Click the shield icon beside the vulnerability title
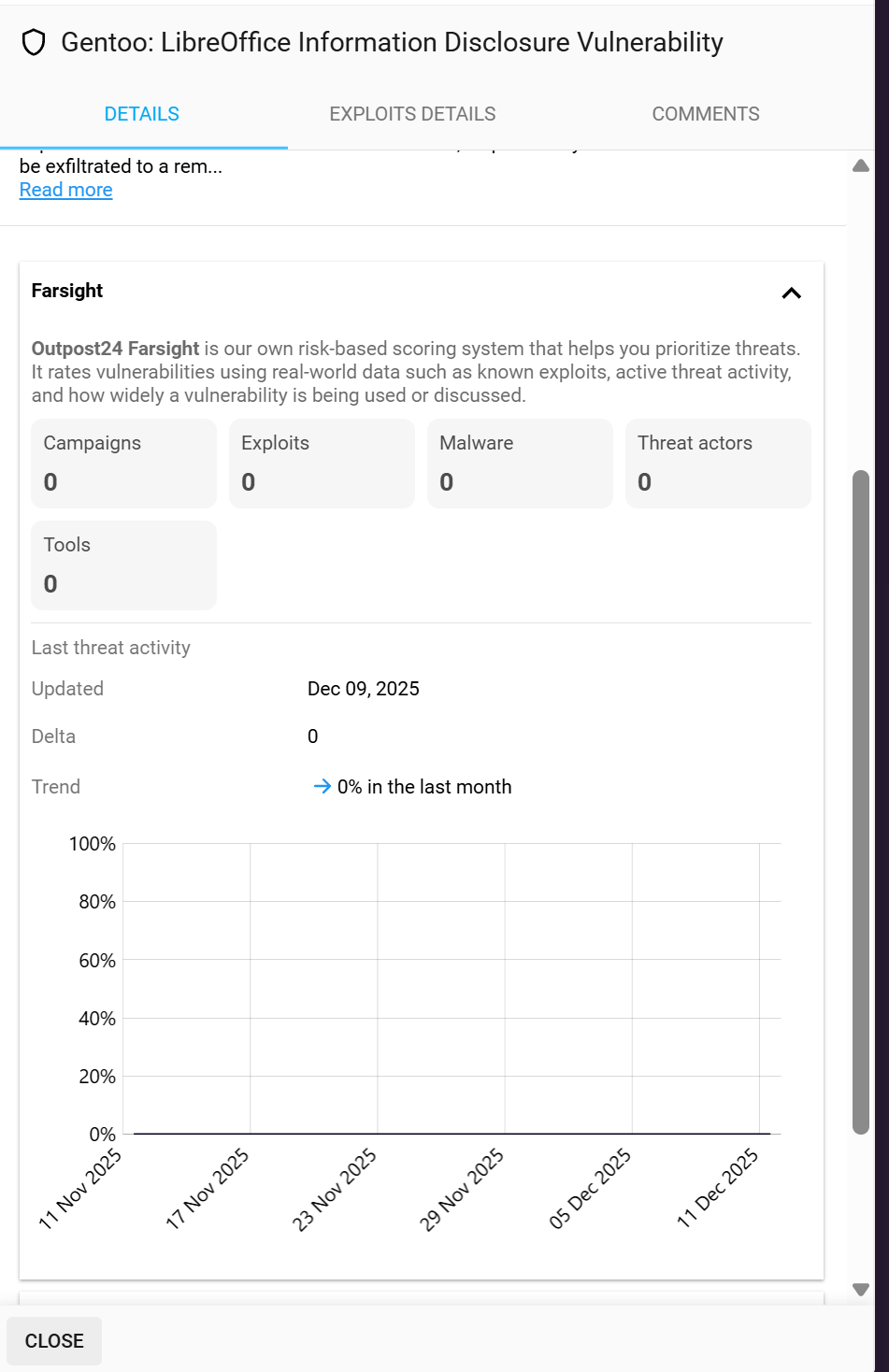This screenshot has height=1372, width=889. [x=34, y=43]
